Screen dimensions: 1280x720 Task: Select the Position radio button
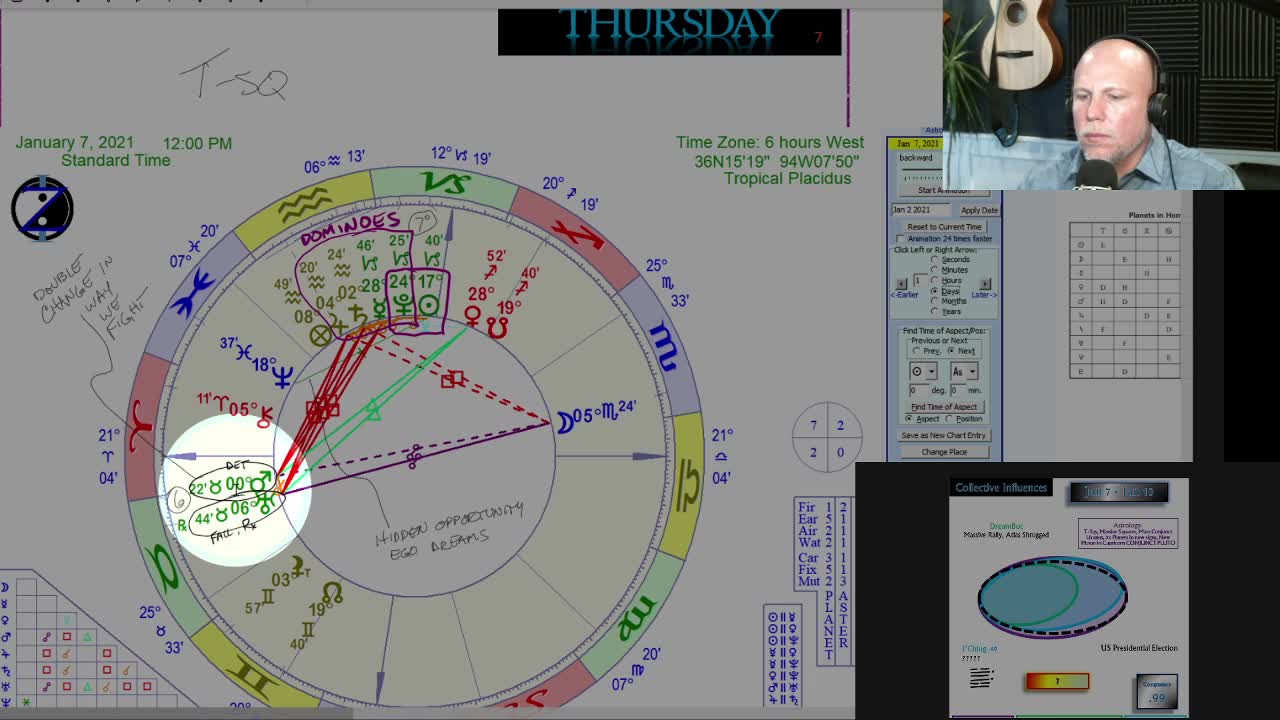(949, 419)
